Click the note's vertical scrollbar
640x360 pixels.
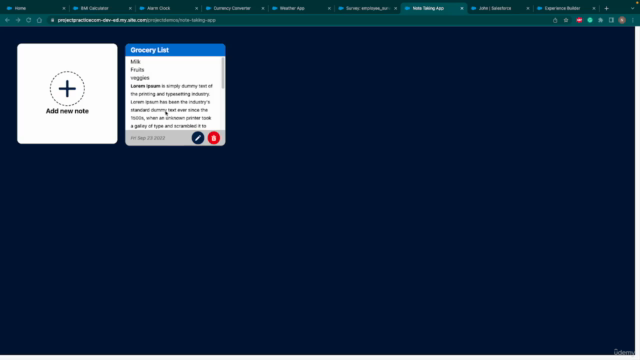223,73
